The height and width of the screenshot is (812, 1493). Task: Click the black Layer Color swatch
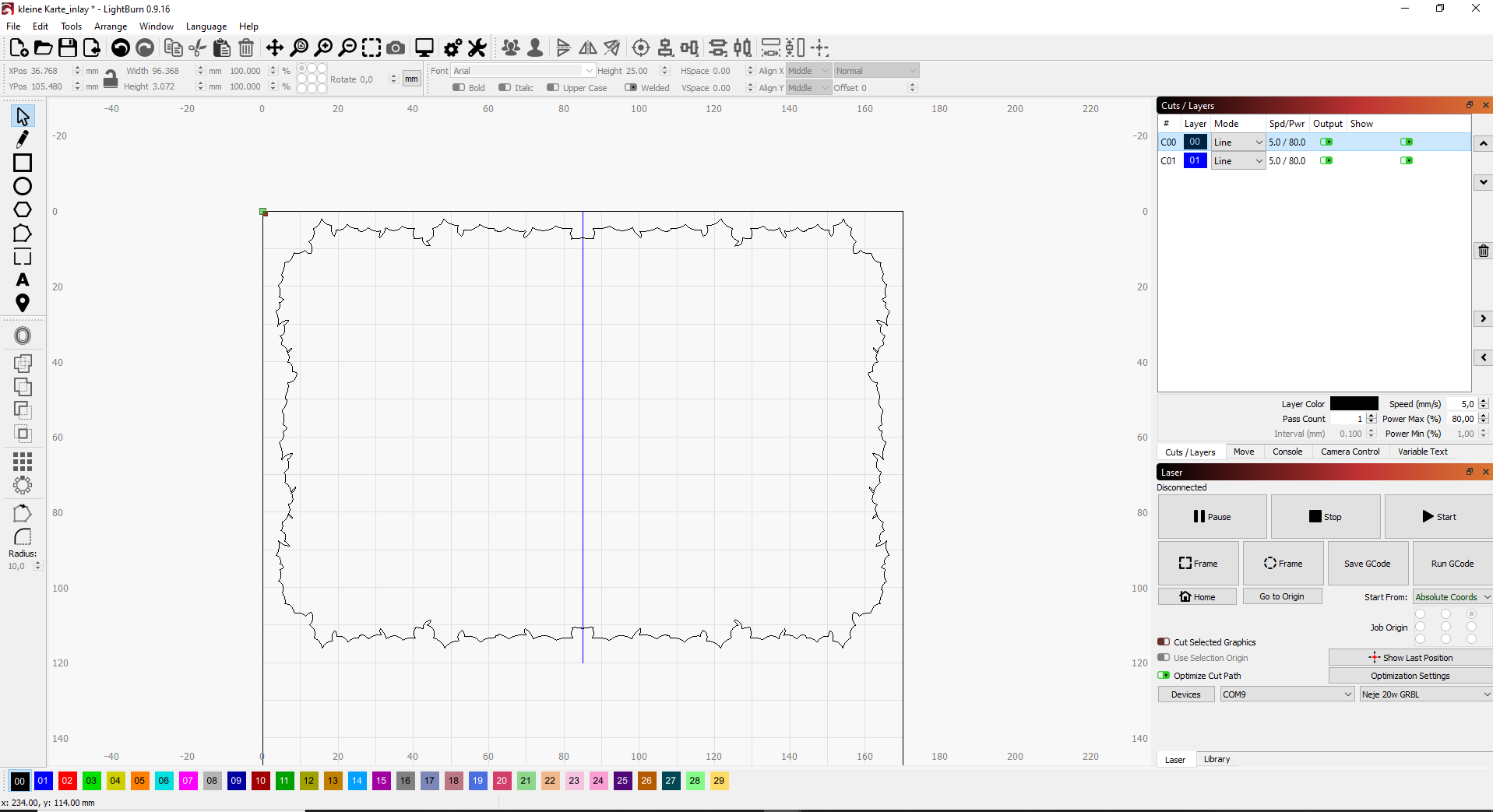pos(1354,404)
